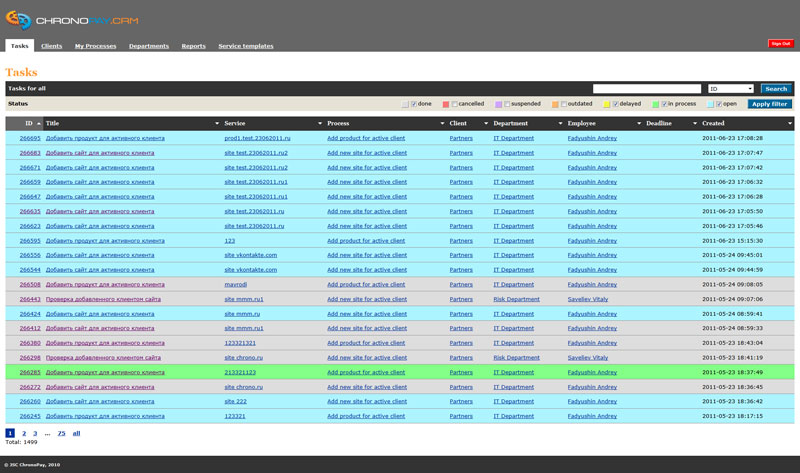
Task: Go to page 3 of tasks
Action: coord(35,433)
